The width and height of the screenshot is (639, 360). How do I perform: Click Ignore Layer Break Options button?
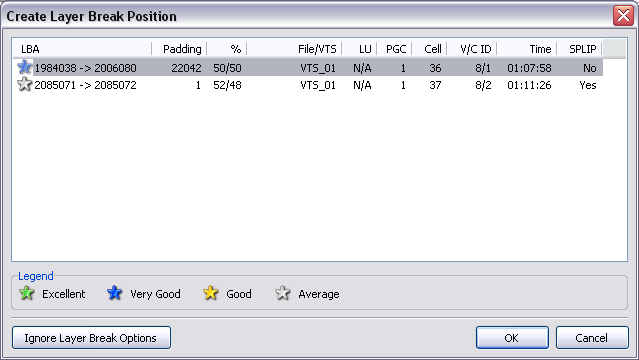pyautogui.click(x=91, y=338)
